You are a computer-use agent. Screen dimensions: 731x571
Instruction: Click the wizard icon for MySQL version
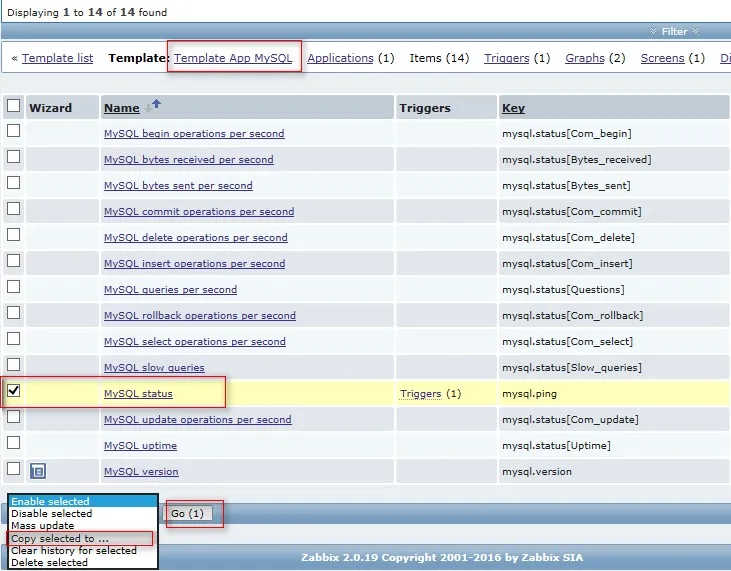point(38,471)
